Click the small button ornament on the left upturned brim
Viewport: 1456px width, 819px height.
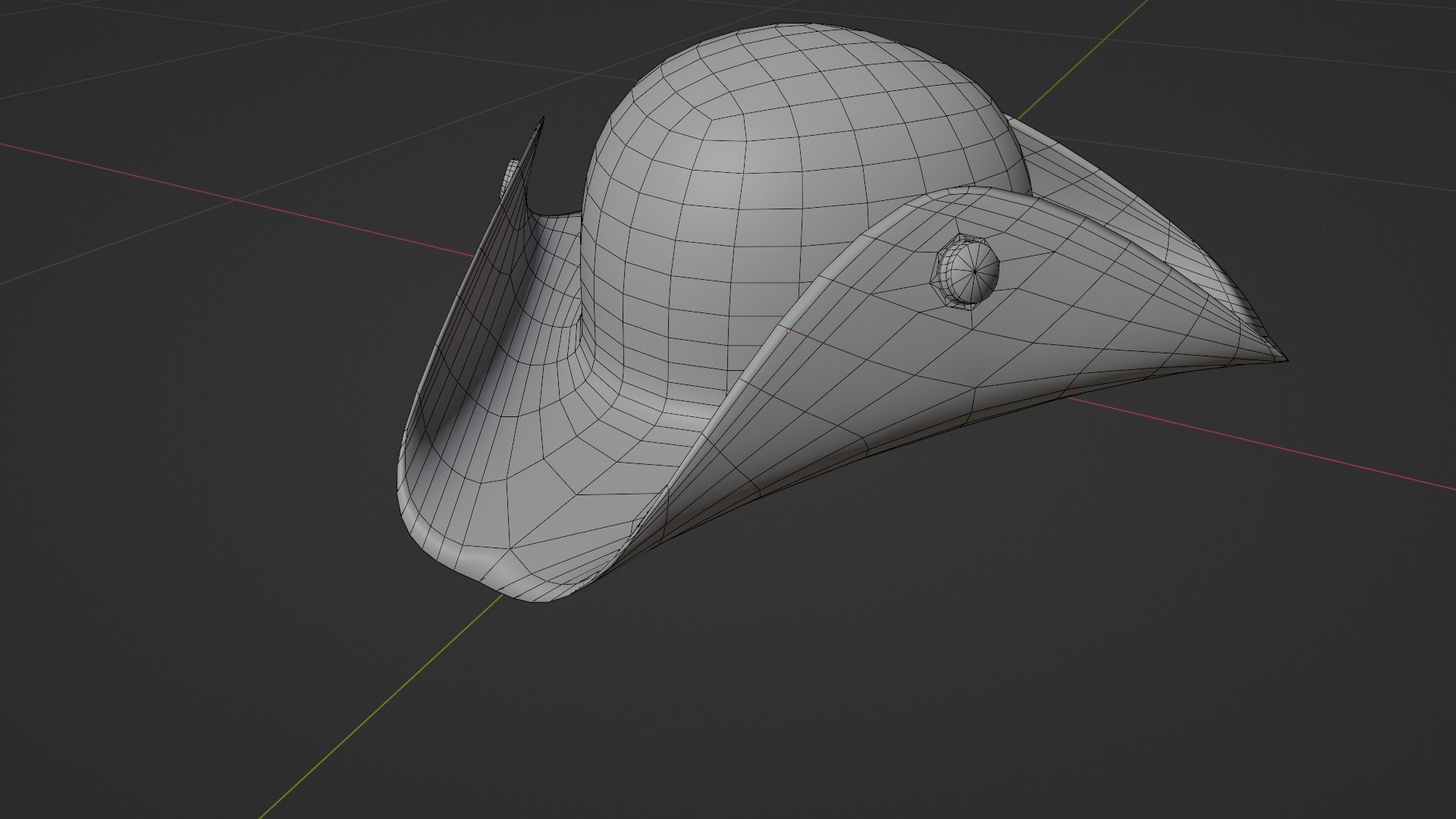pyautogui.click(x=511, y=179)
